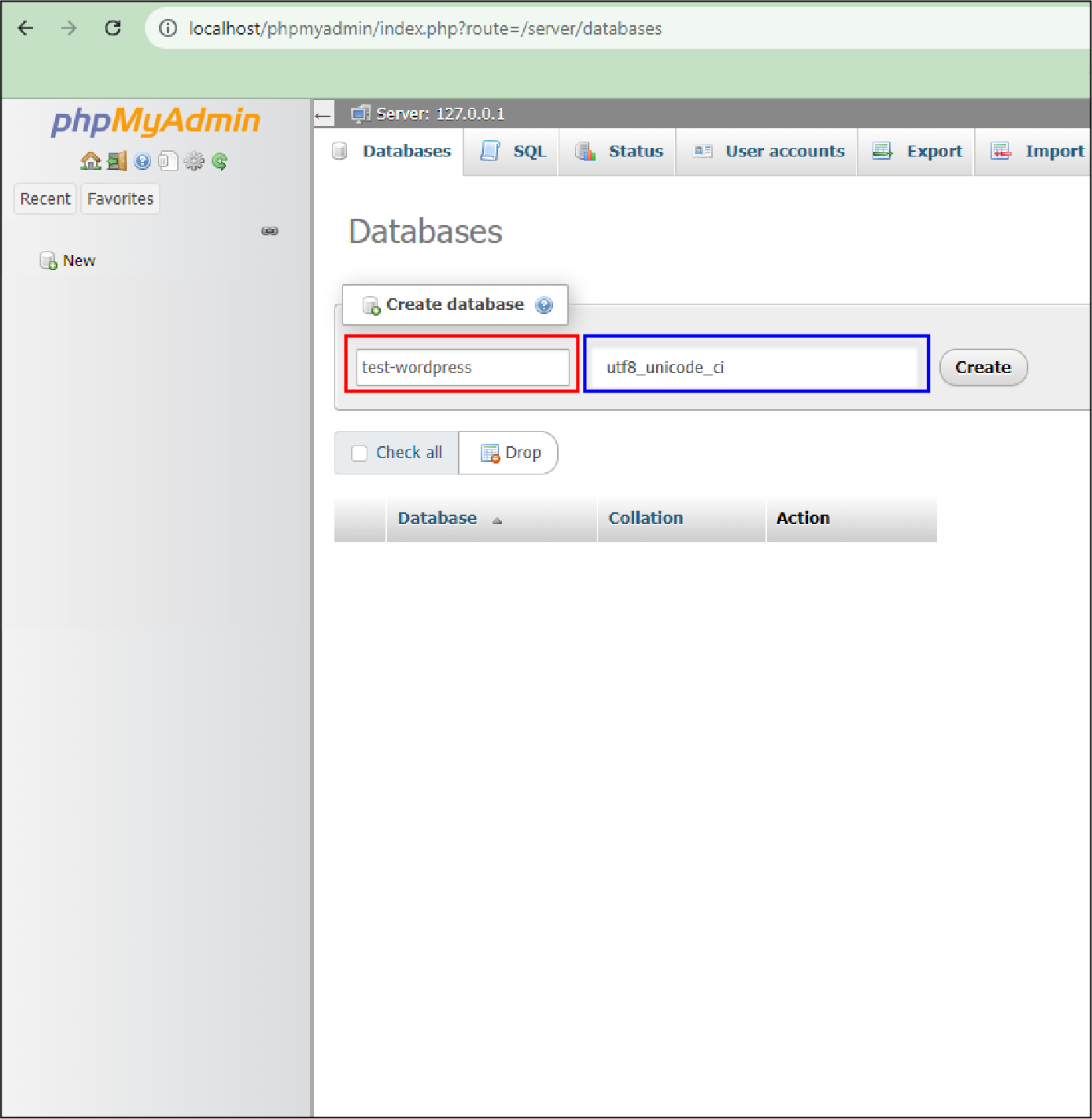This screenshot has width=1092, height=1119.
Task: Open the Export tab
Action: [x=917, y=151]
